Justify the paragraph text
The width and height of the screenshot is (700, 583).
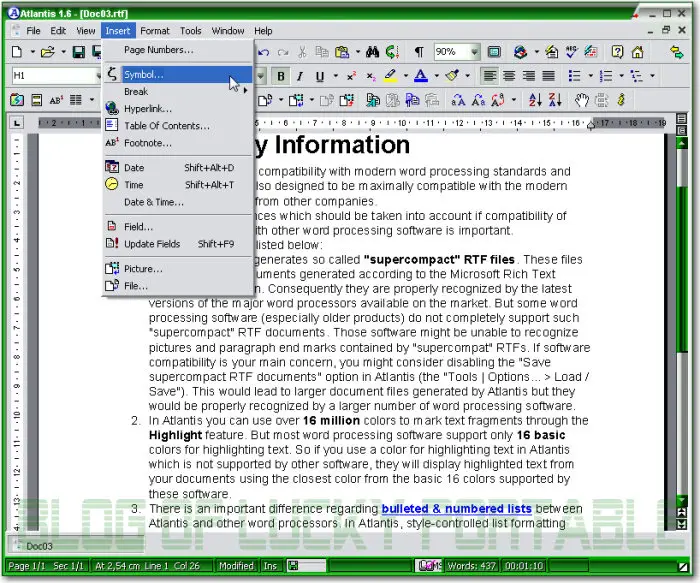pos(549,76)
